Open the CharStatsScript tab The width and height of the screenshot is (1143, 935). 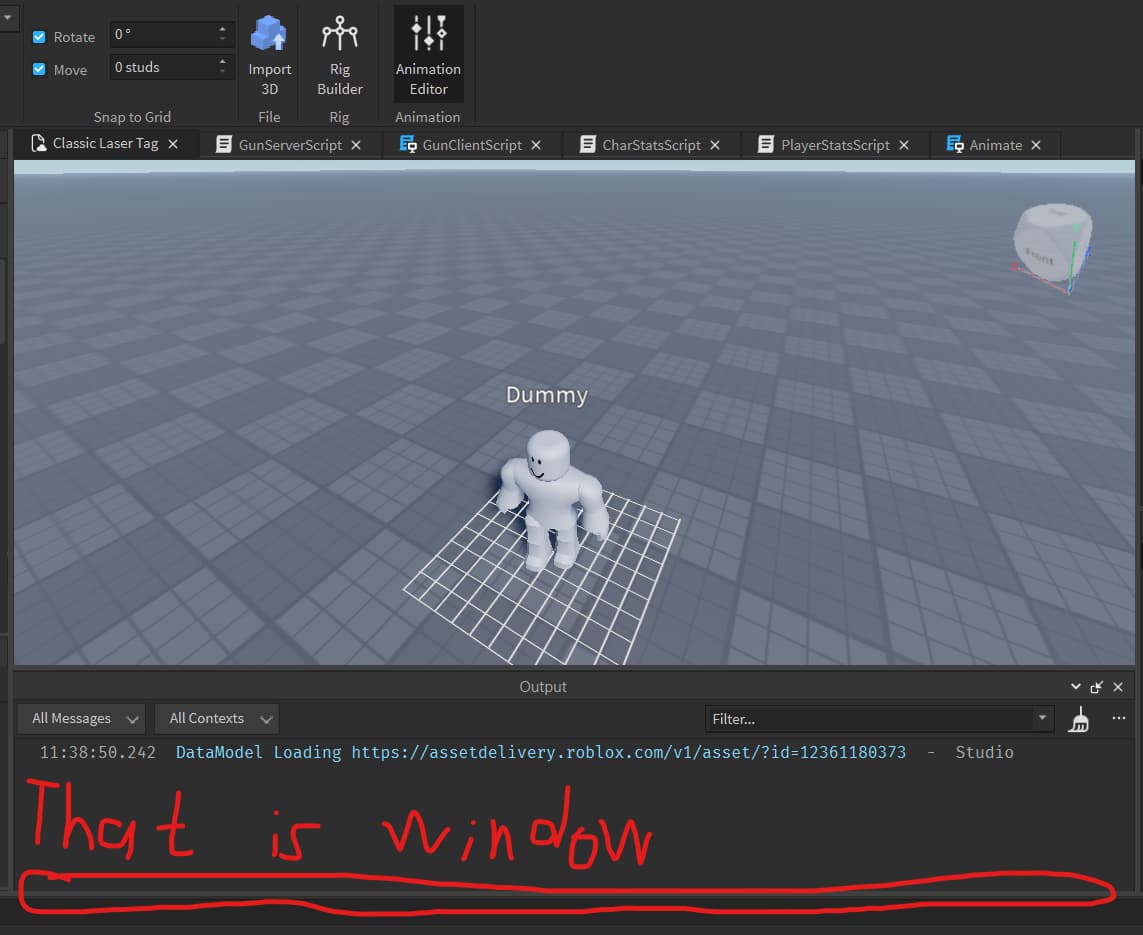(650, 145)
